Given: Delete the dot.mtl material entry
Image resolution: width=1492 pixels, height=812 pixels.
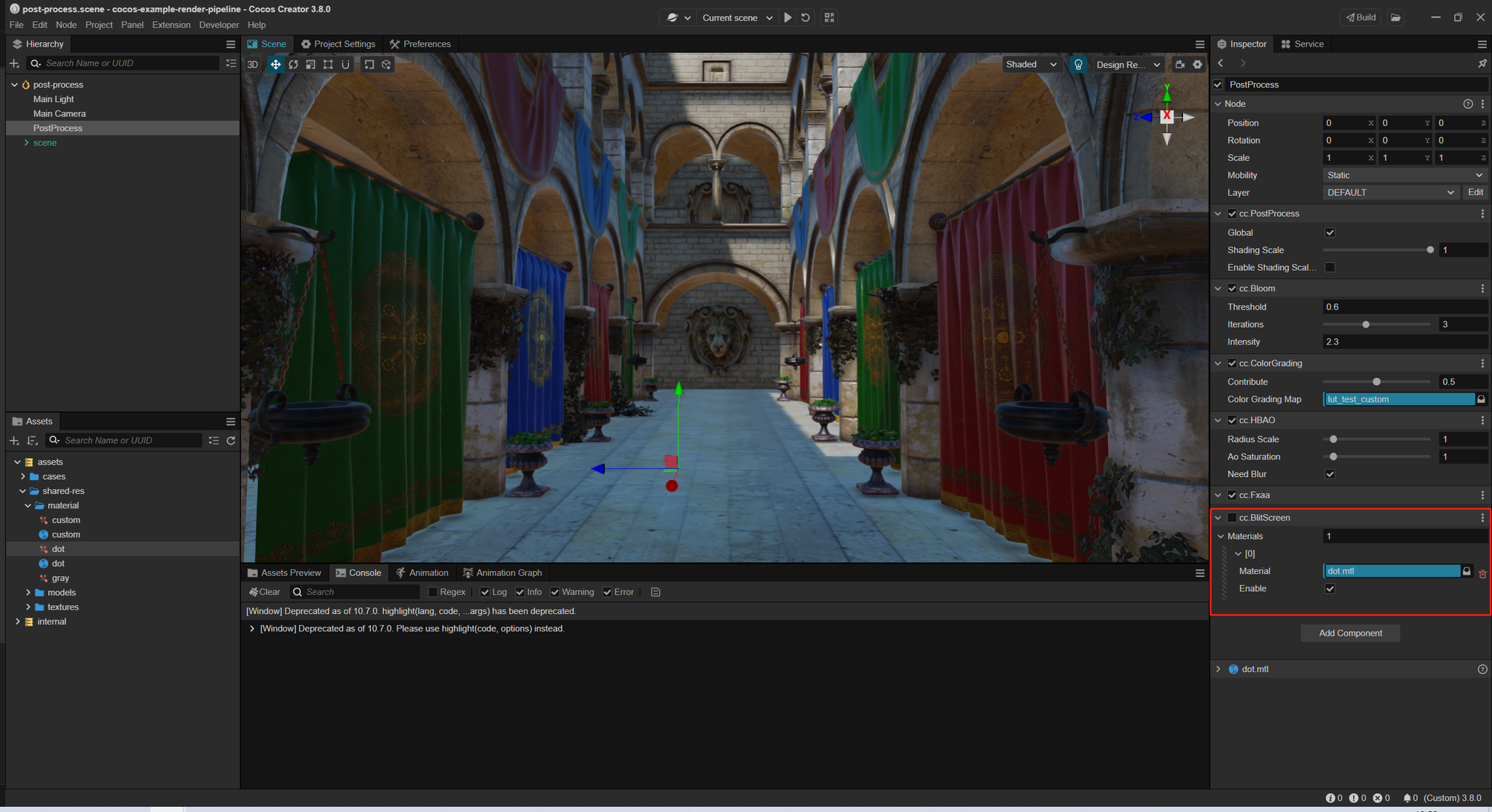Looking at the screenshot, I should pos(1483,574).
